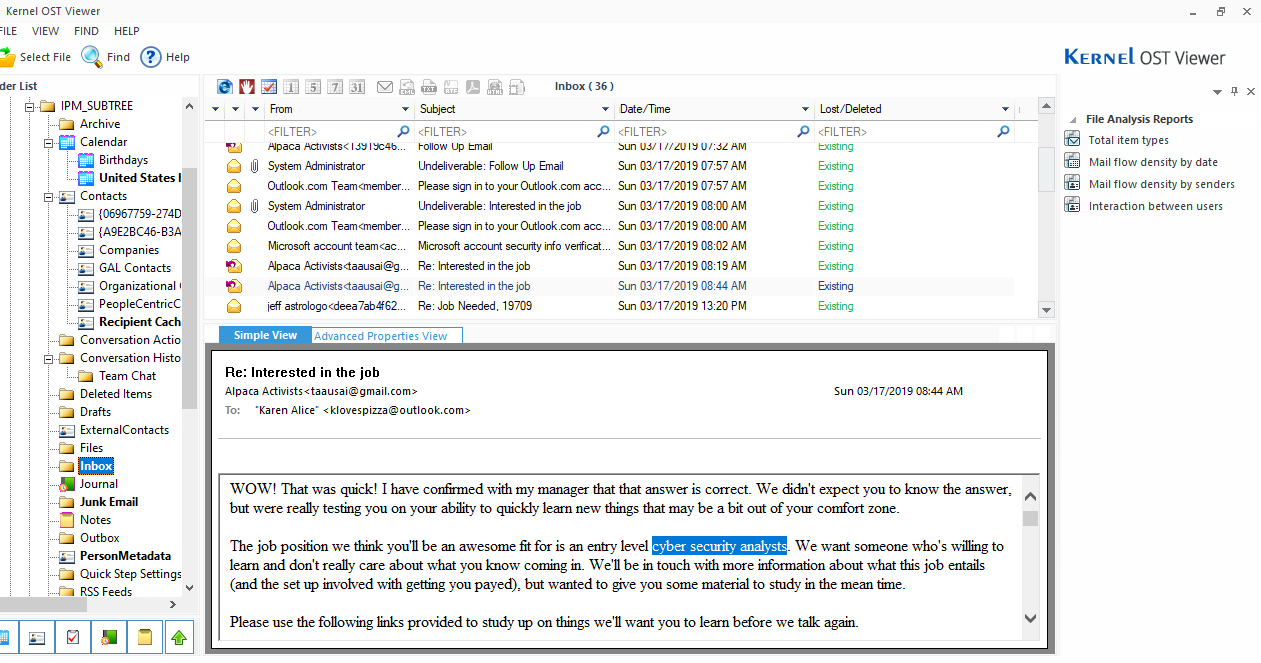The height and width of the screenshot is (663, 1261).
Task: Open the From column dropdown arrow
Action: click(406, 109)
